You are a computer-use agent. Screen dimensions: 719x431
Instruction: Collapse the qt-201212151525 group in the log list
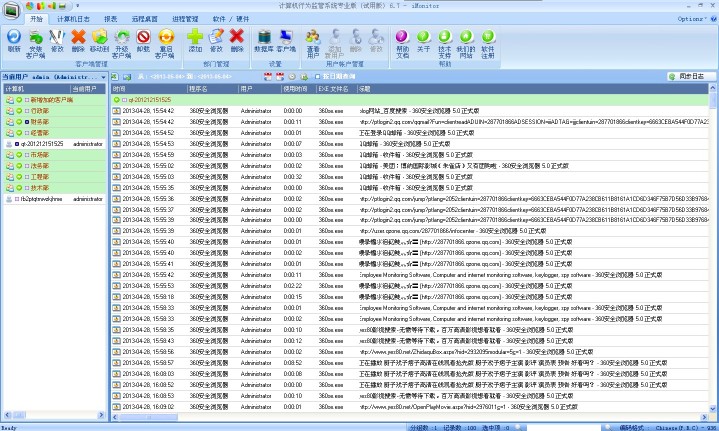click(116, 99)
